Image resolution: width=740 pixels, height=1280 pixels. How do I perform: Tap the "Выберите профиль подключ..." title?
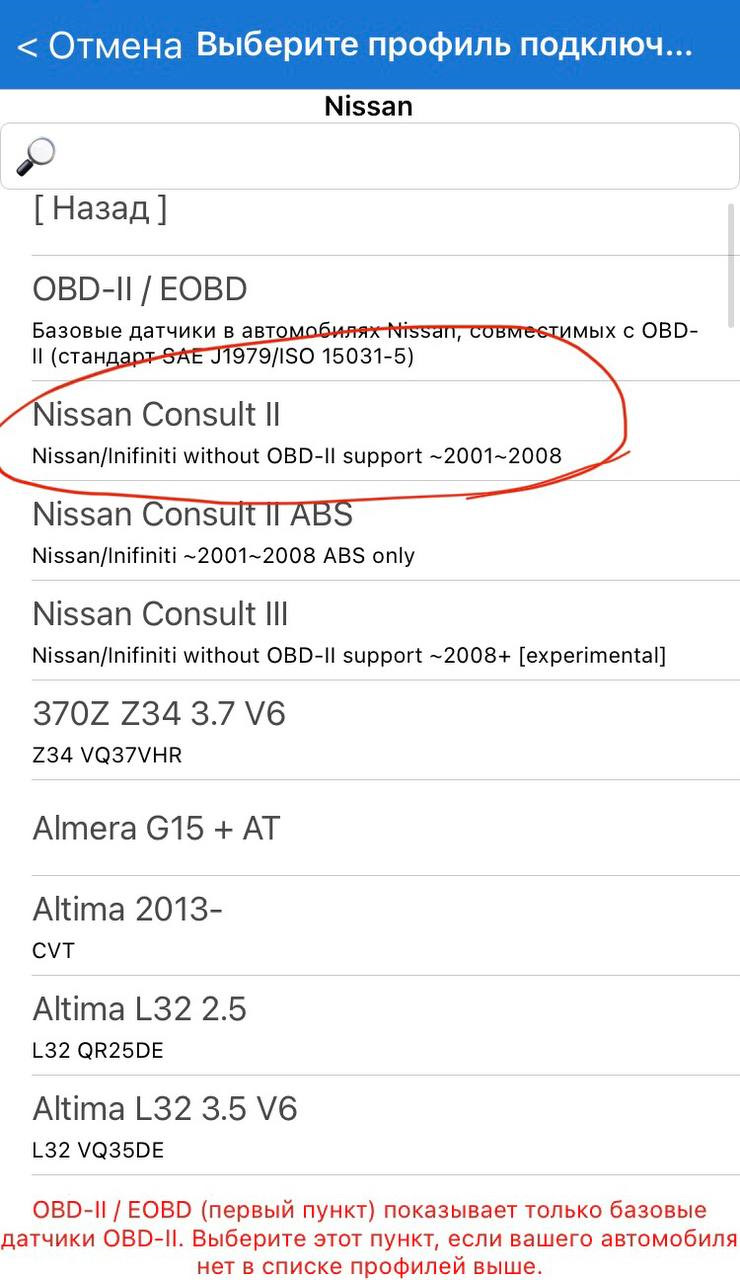point(444,45)
